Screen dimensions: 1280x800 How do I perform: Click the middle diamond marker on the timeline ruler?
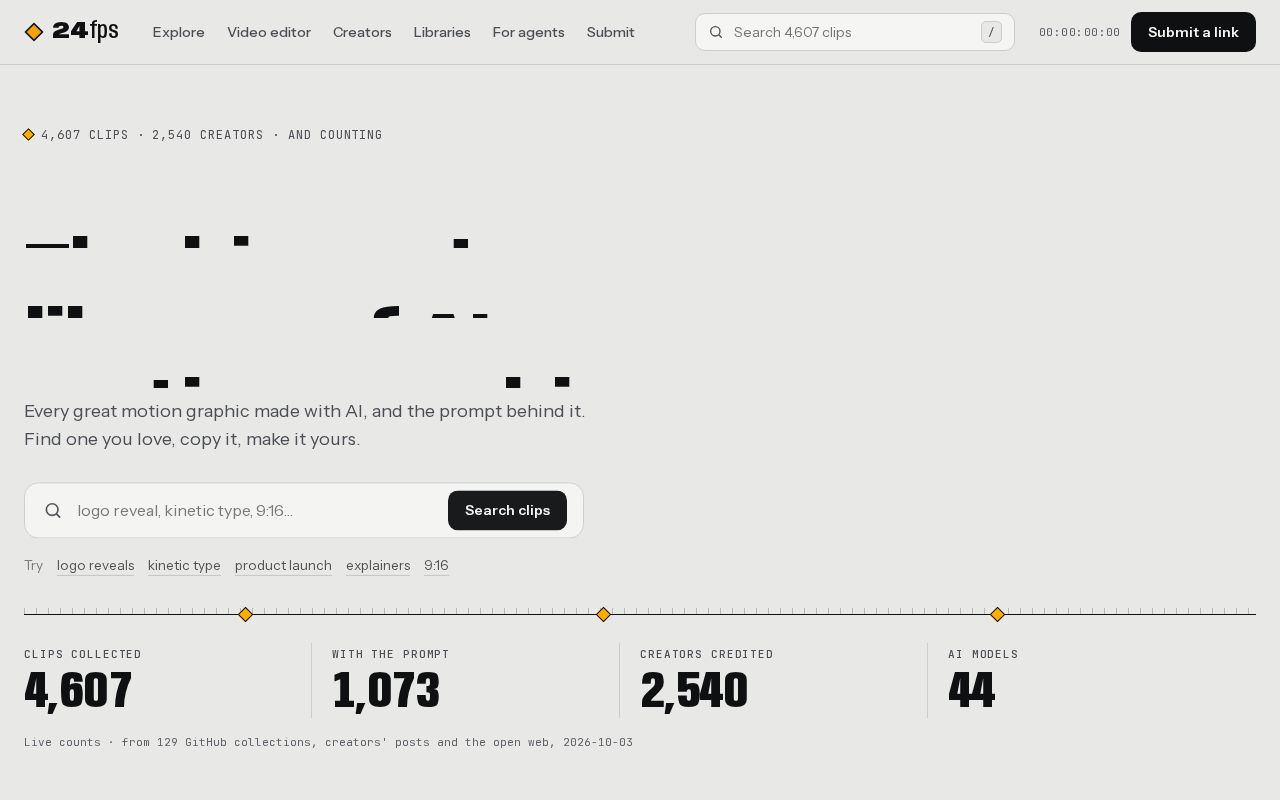click(x=603, y=614)
